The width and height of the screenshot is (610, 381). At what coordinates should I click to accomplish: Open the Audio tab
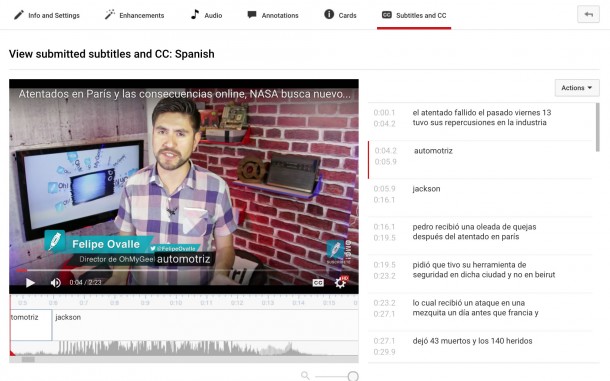pos(206,15)
